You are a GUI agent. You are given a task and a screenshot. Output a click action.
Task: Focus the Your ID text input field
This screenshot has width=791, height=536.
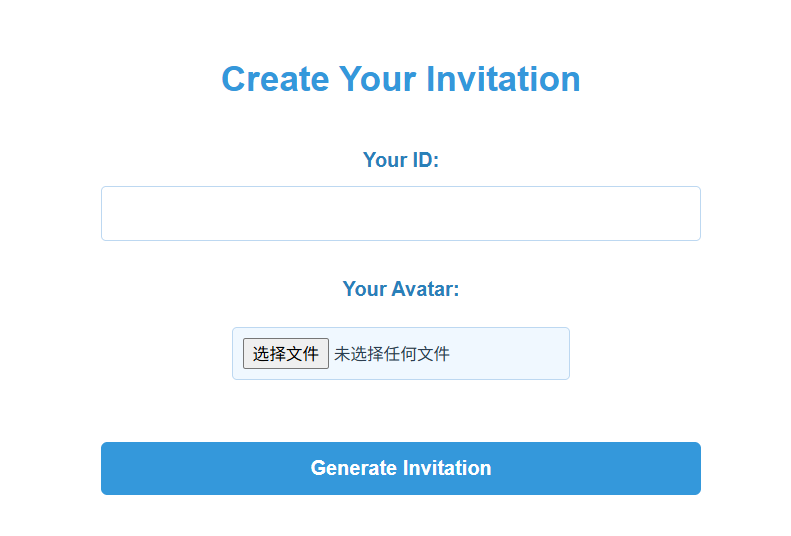tap(401, 213)
